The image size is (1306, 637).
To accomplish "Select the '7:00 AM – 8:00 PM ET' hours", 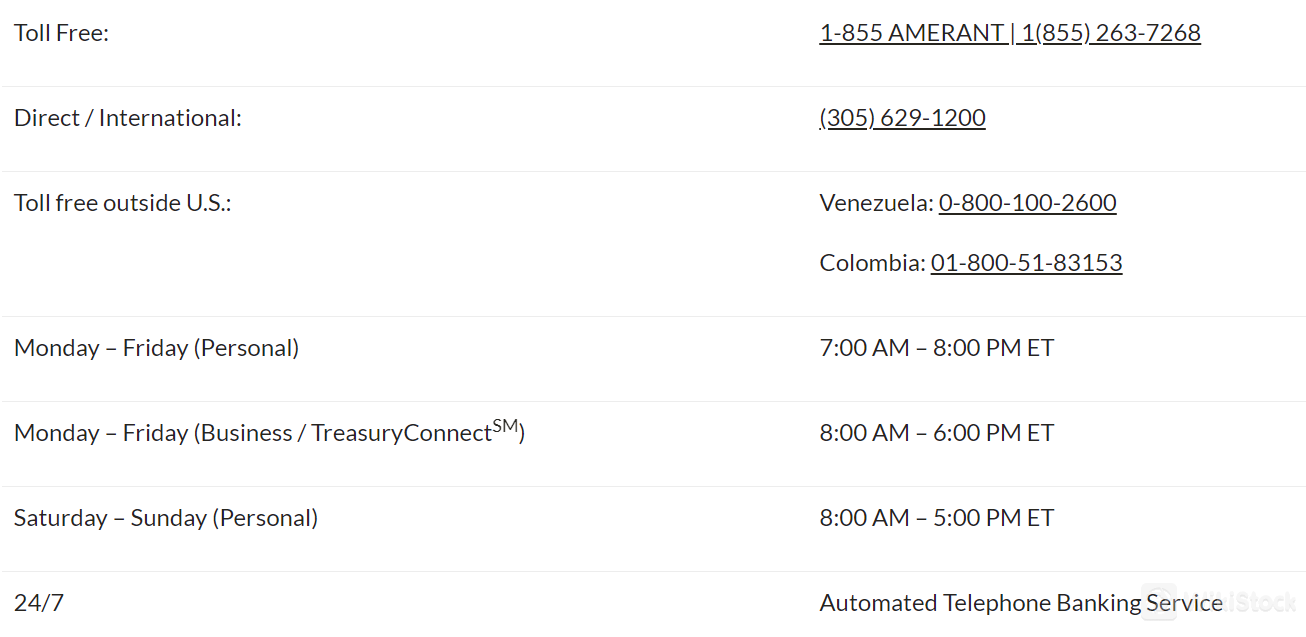I will pyautogui.click(x=937, y=348).
